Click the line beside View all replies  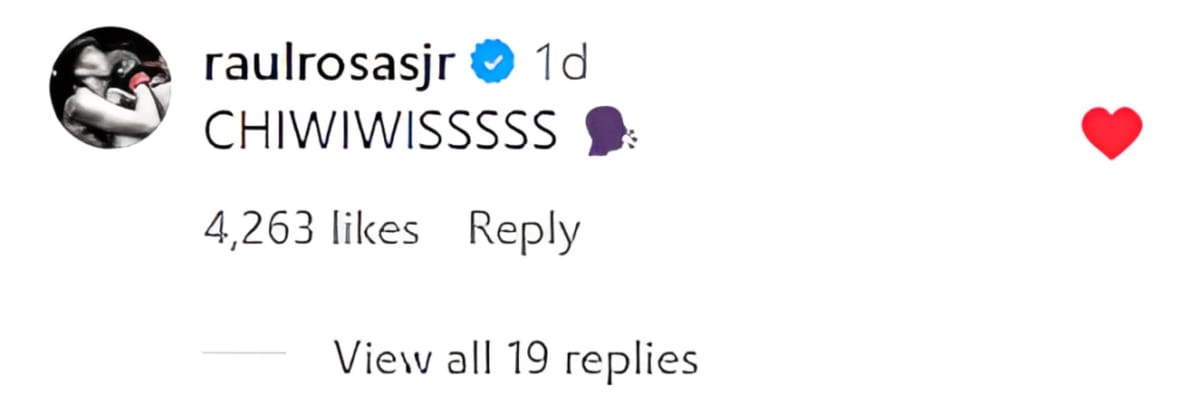coord(244,356)
